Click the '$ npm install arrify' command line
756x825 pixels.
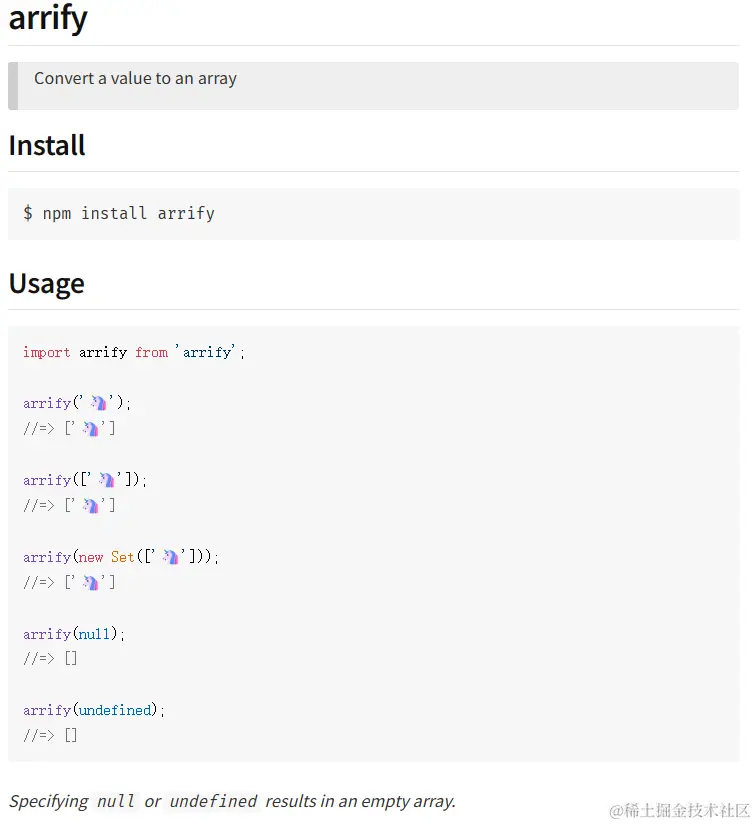point(119,213)
